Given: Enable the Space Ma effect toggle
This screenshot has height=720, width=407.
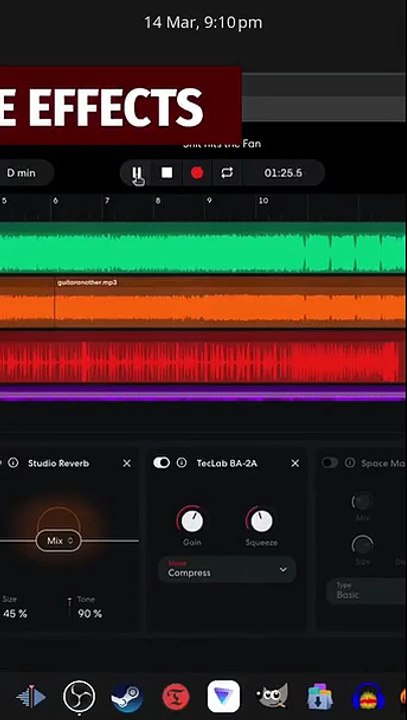Looking at the screenshot, I should coord(330,463).
